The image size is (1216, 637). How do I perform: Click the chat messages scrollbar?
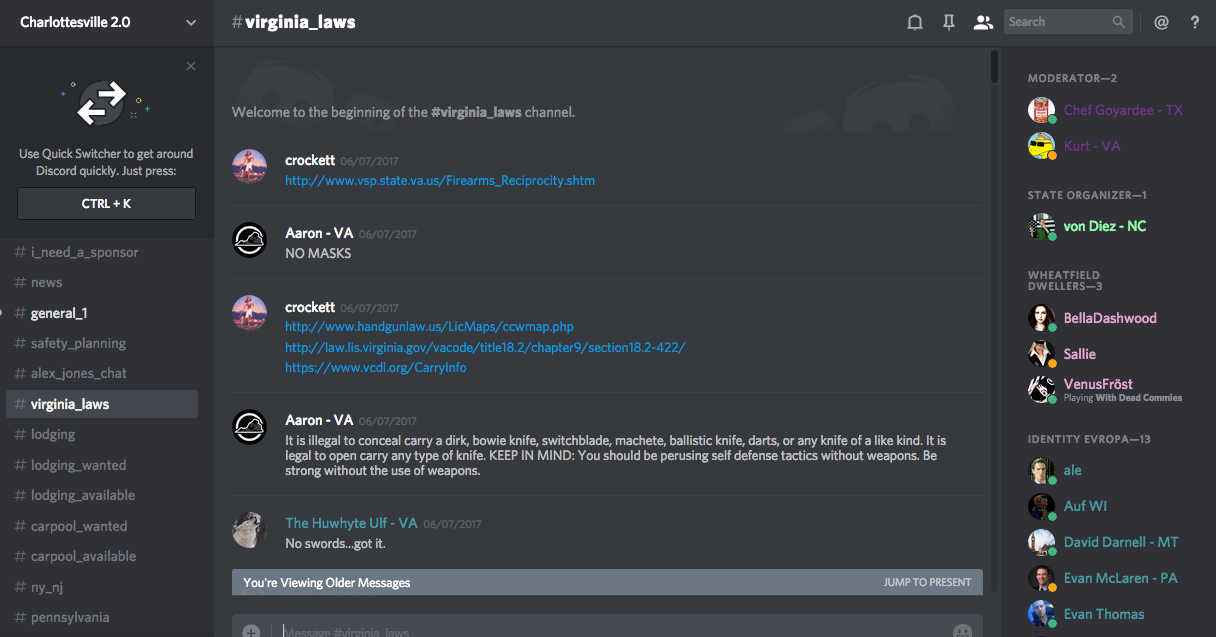994,66
